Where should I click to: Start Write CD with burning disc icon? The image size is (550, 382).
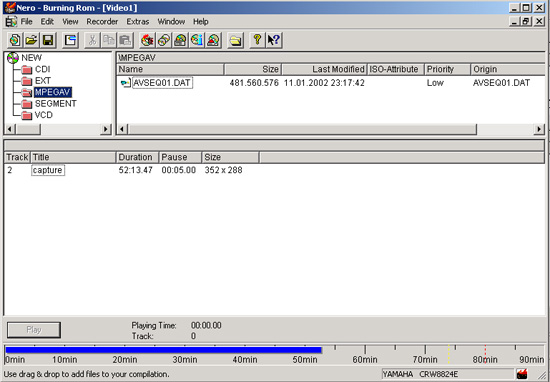point(147,40)
